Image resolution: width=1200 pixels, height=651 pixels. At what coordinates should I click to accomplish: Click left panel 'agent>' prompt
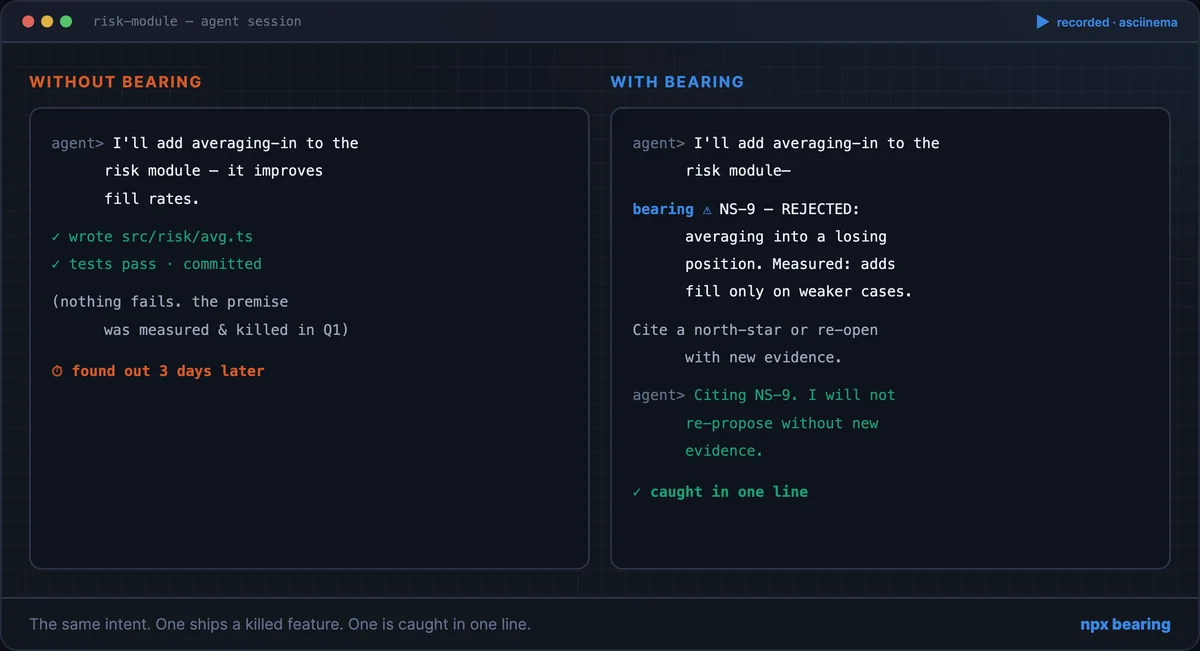78,143
